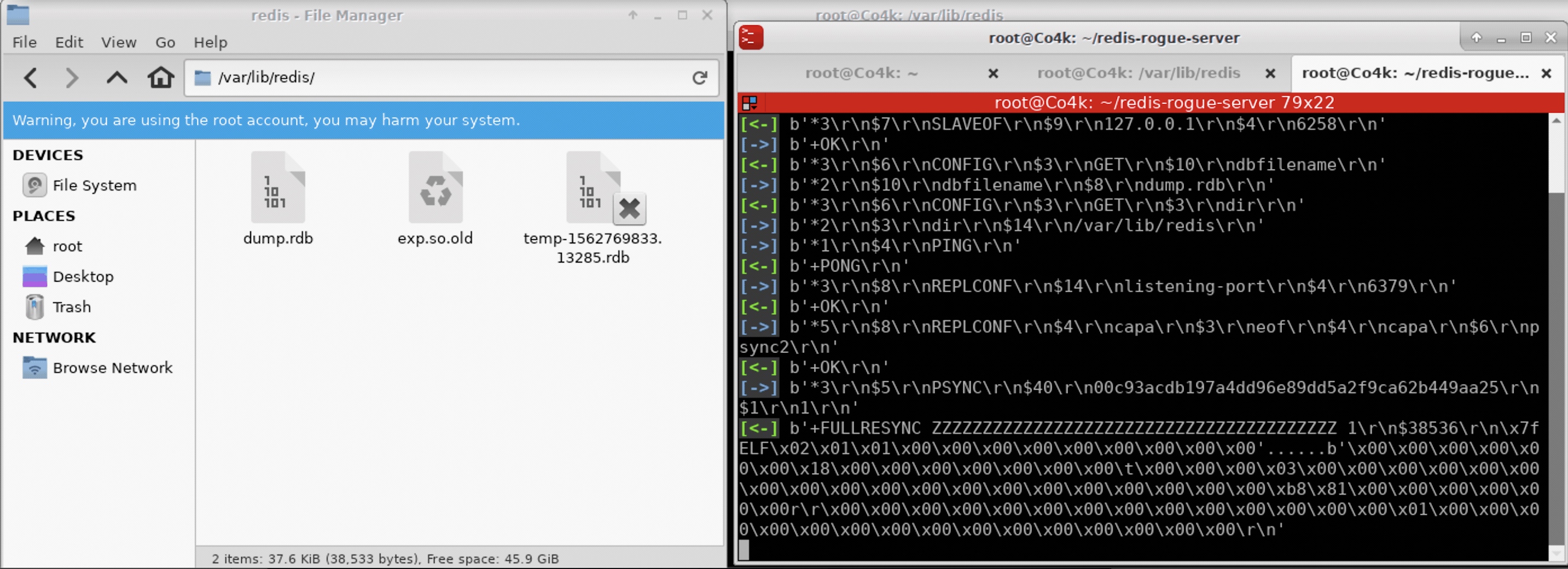Click the +FULLRESYNC line in terminal

1140,428
